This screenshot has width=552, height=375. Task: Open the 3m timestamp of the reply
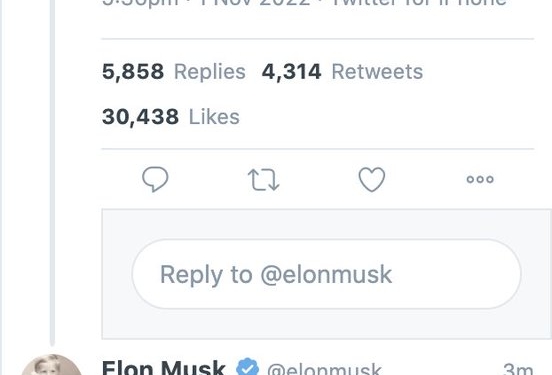[518, 369]
